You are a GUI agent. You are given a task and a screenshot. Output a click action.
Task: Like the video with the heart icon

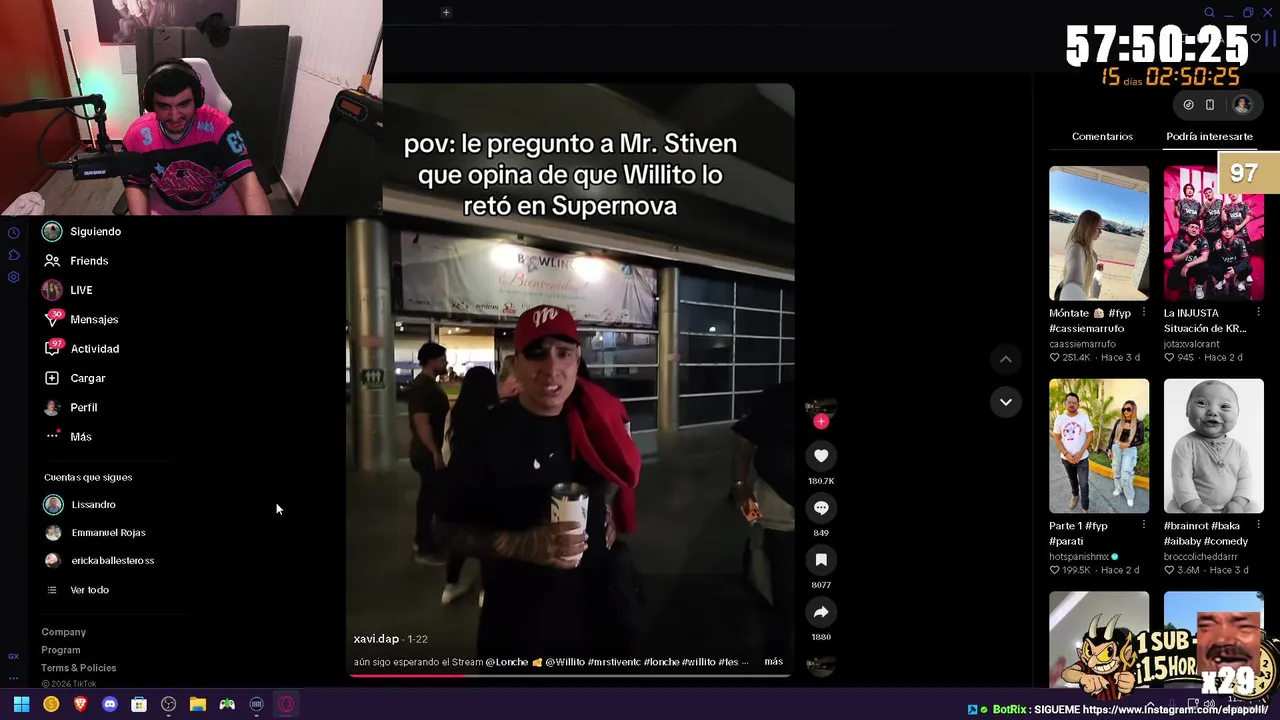pyautogui.click(x=821, y=456)
